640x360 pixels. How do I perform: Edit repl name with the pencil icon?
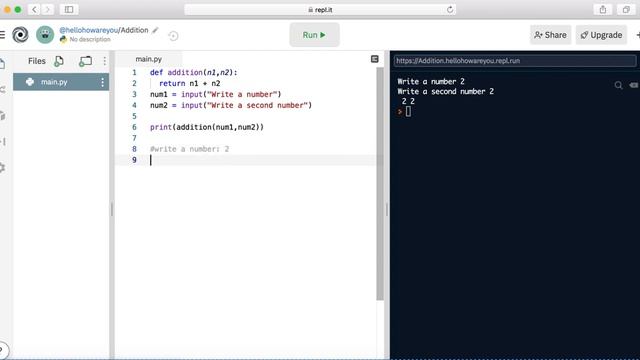coord(155,30)
